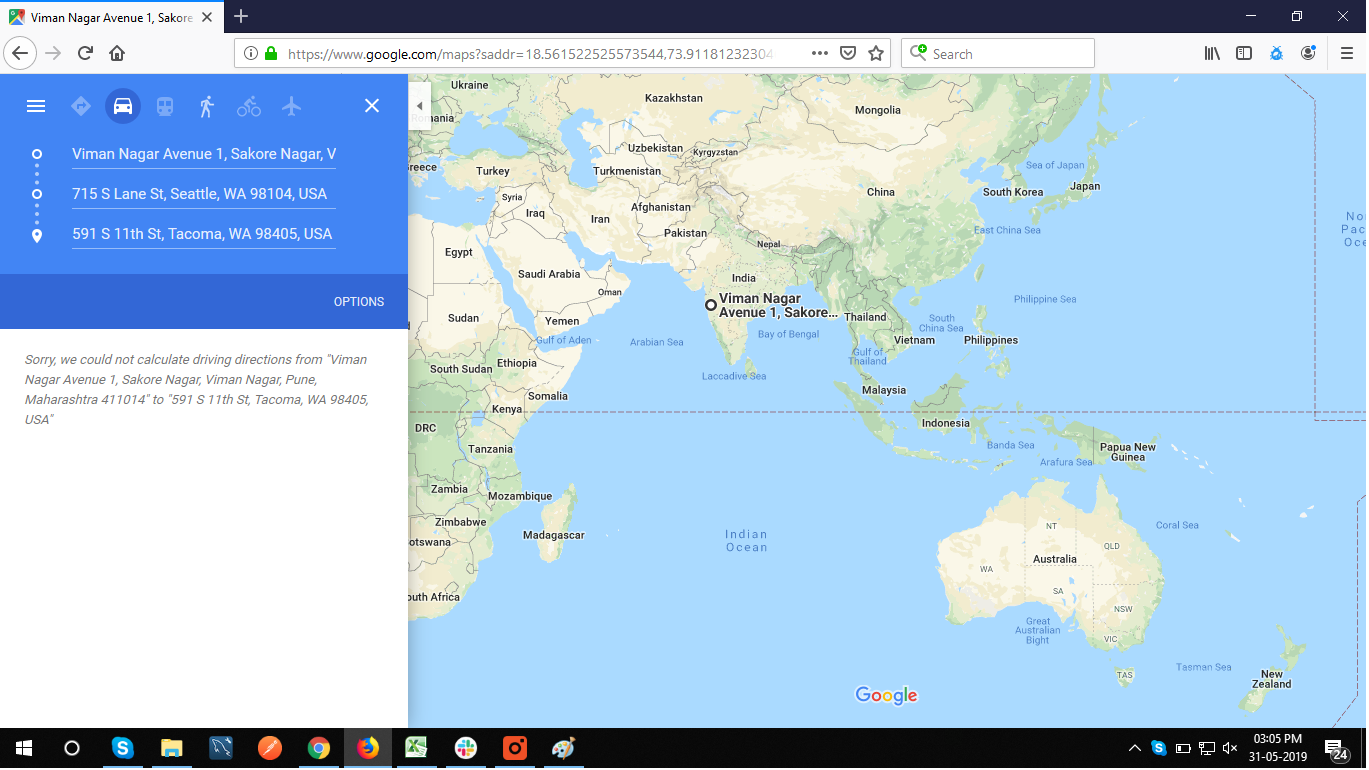Image resolution: width=1369 pixels, height=770 pixels.
Task: Open the Windows Start menu
Action: point(23,748)
